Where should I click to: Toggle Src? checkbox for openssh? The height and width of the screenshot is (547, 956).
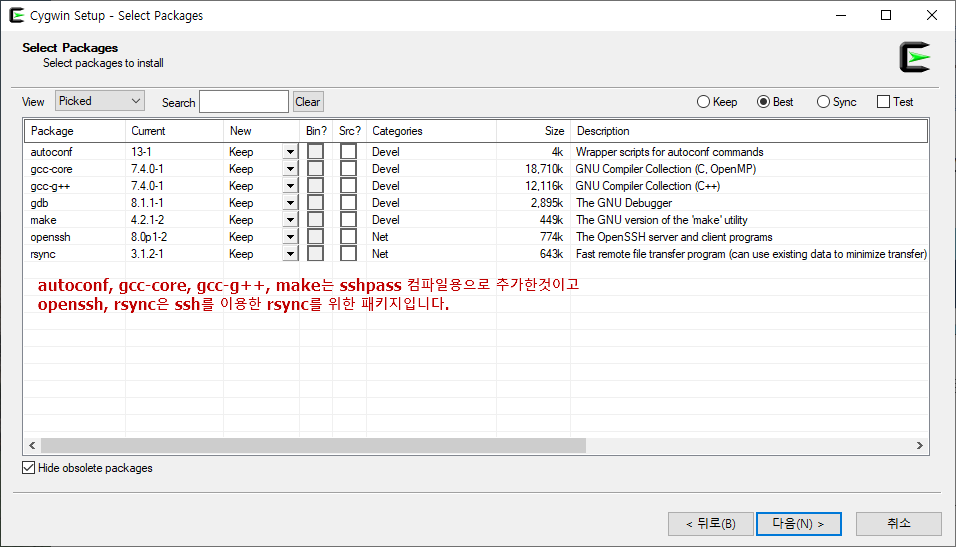pyautogui.click(x=348, y=237)
